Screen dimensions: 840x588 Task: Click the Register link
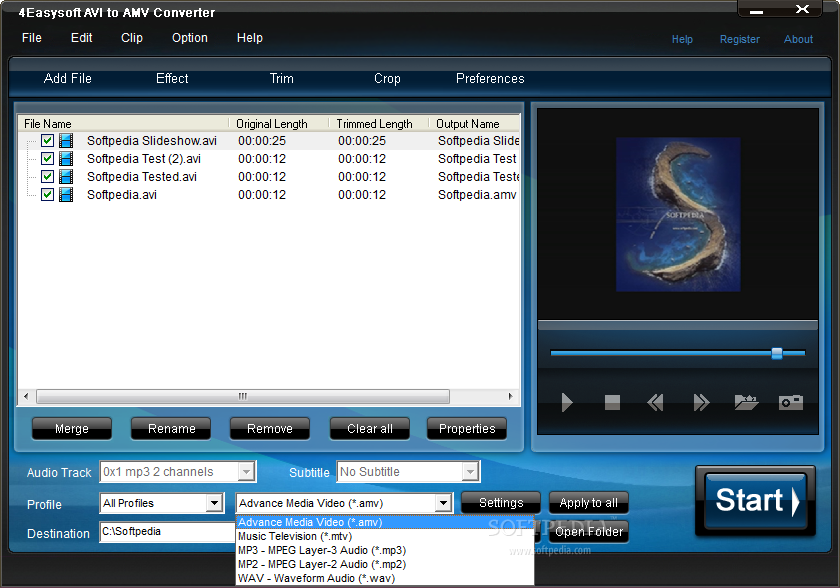pos(739,39)
